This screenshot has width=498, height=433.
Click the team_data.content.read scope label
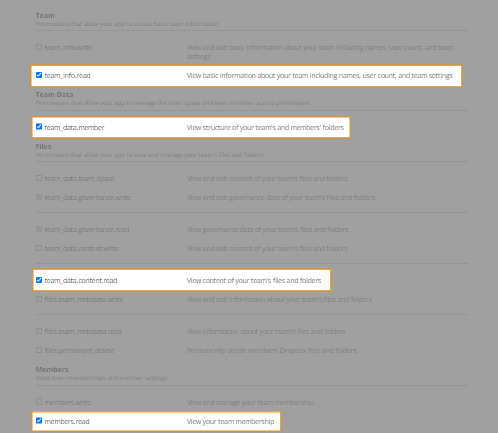[x=81, y=281]
